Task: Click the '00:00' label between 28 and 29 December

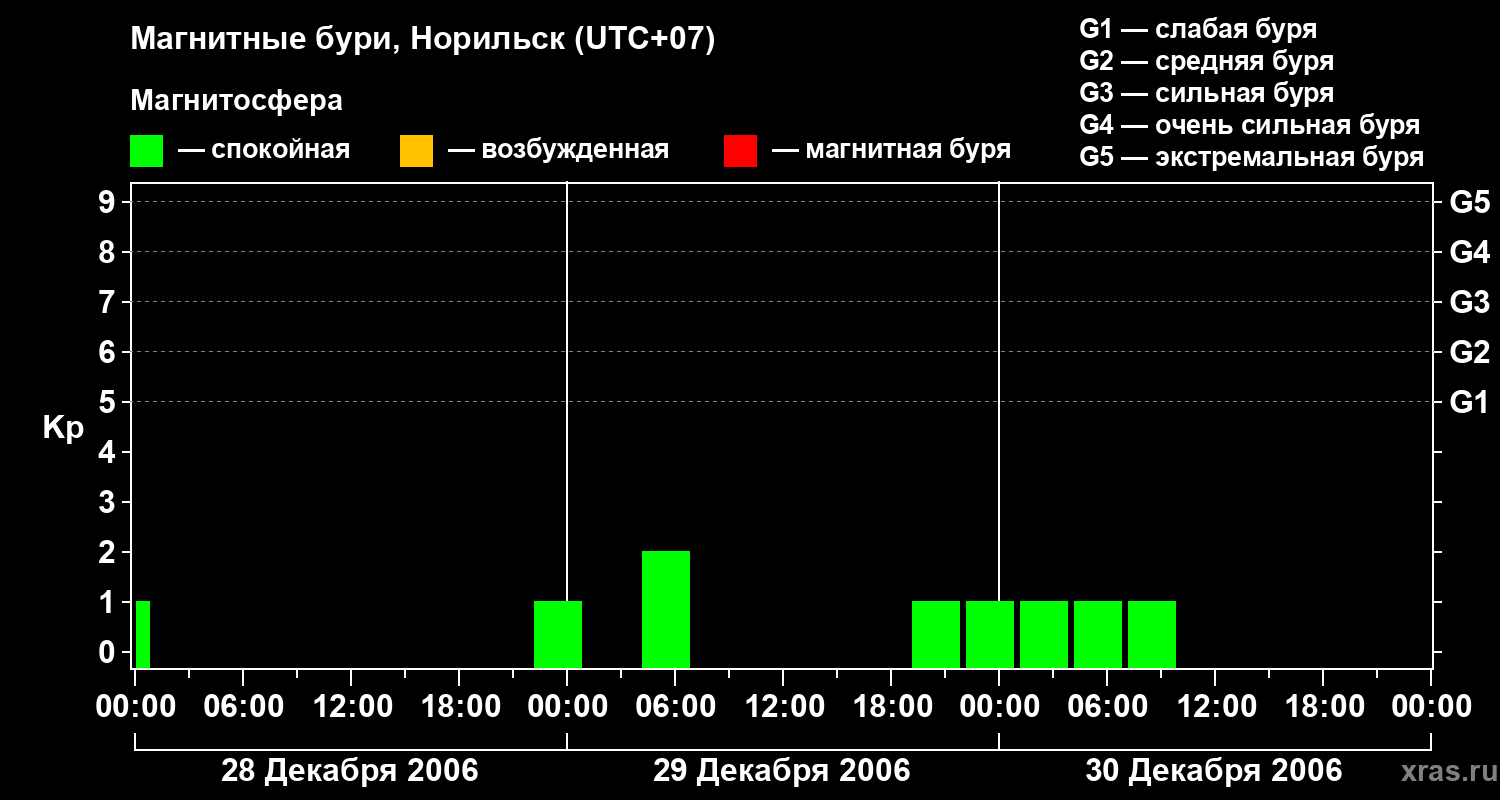Action: point(567,707)
